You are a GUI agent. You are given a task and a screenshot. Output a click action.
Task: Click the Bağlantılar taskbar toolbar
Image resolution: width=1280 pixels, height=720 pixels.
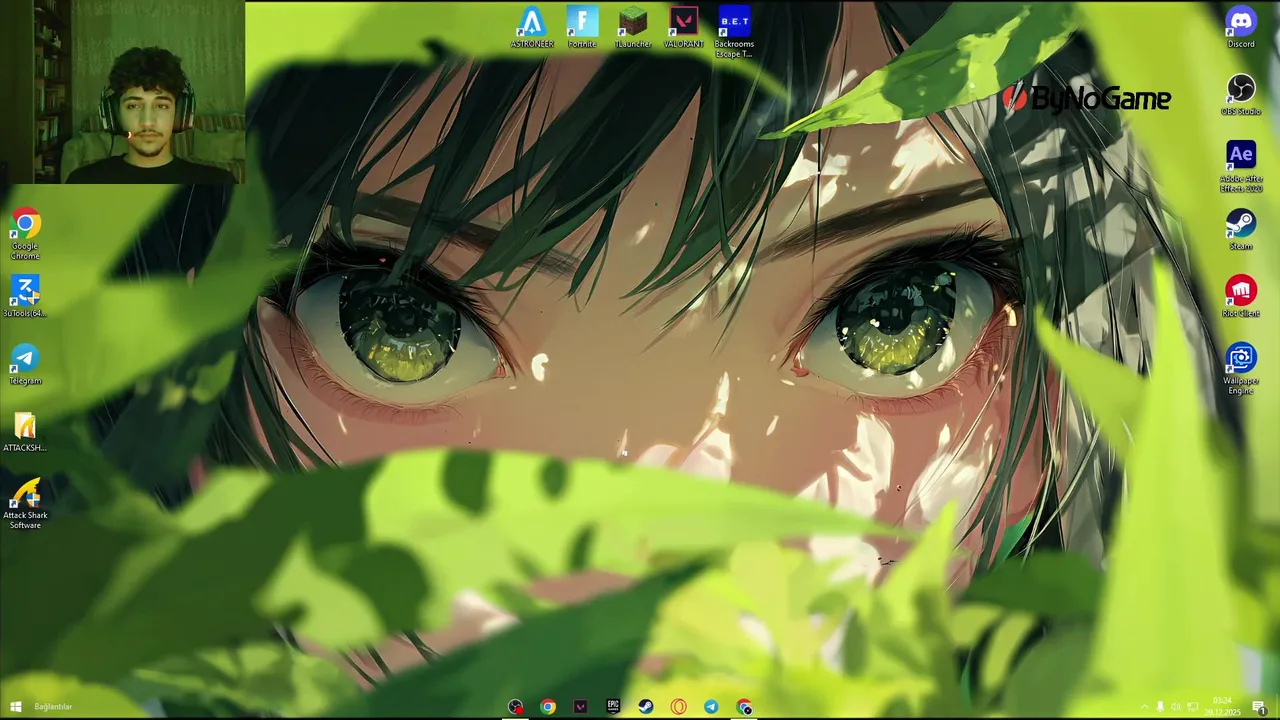point(53,707)
